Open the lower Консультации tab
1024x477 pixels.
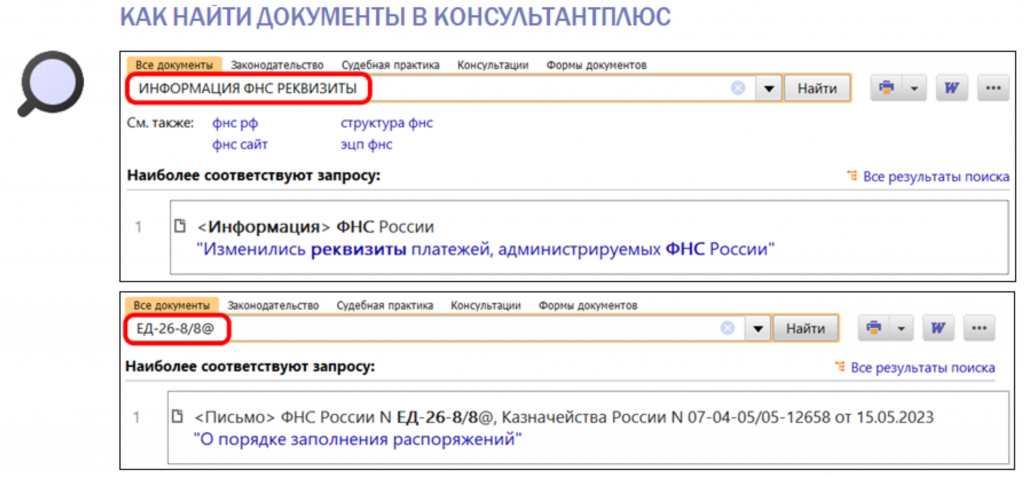coord(486,305)
